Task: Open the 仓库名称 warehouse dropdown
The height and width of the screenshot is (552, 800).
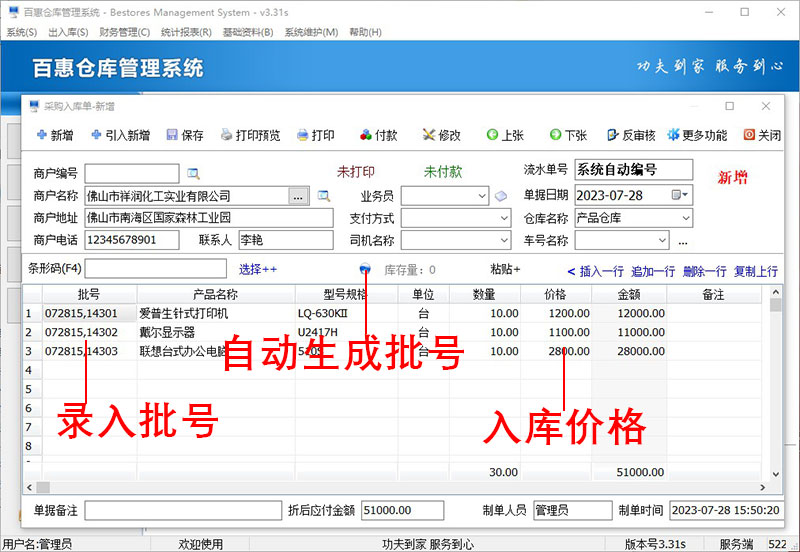Action: 685,218
